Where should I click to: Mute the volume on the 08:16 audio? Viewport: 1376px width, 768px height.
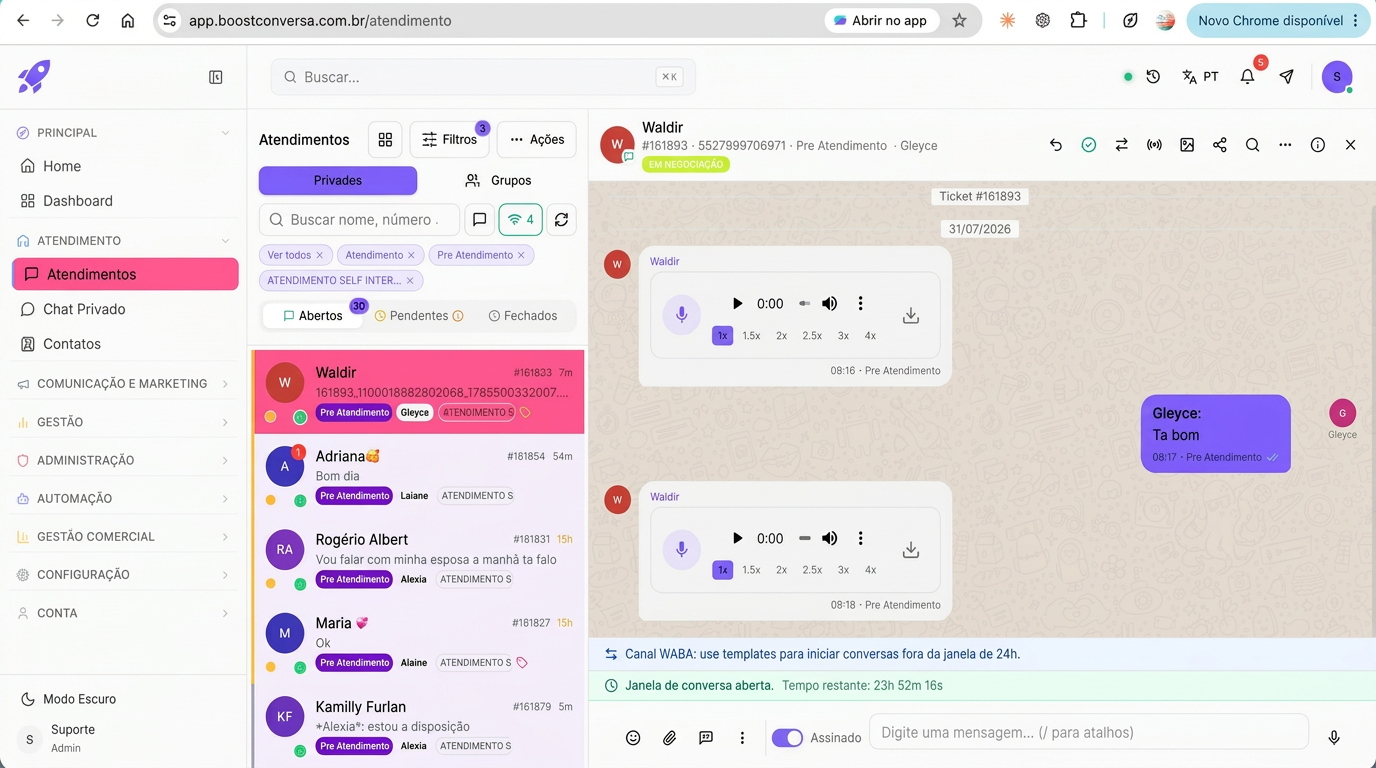tap(829, 303)
